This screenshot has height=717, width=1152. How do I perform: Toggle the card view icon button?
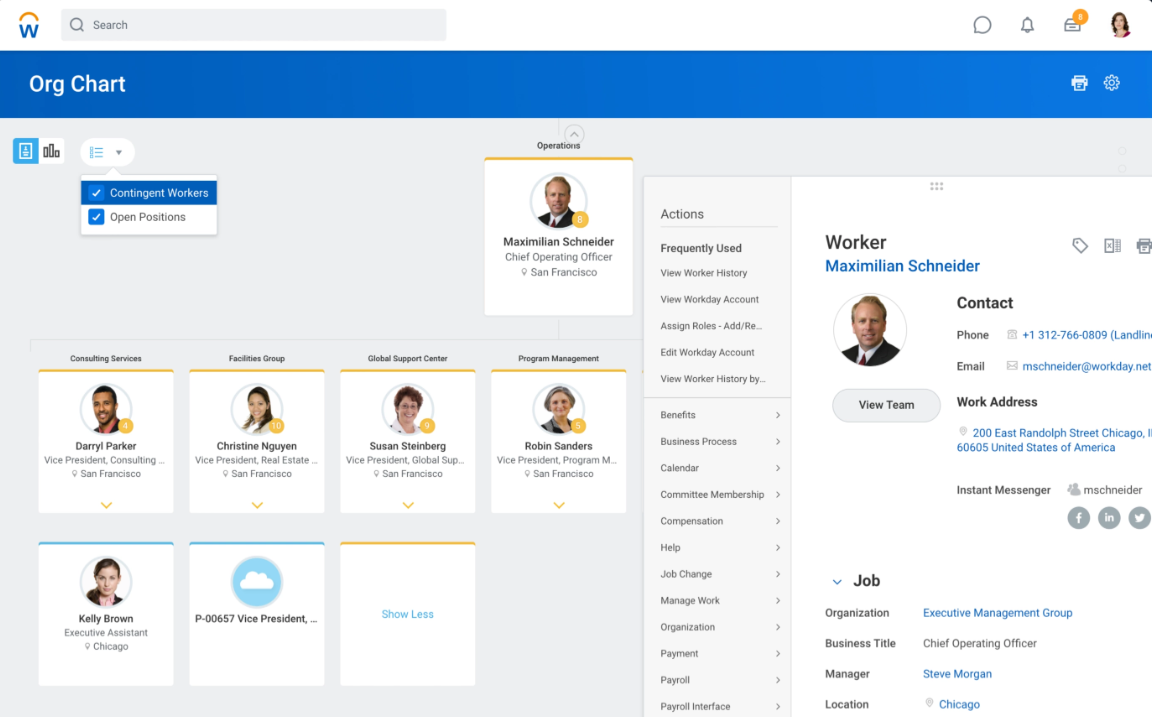click(25, 151)
